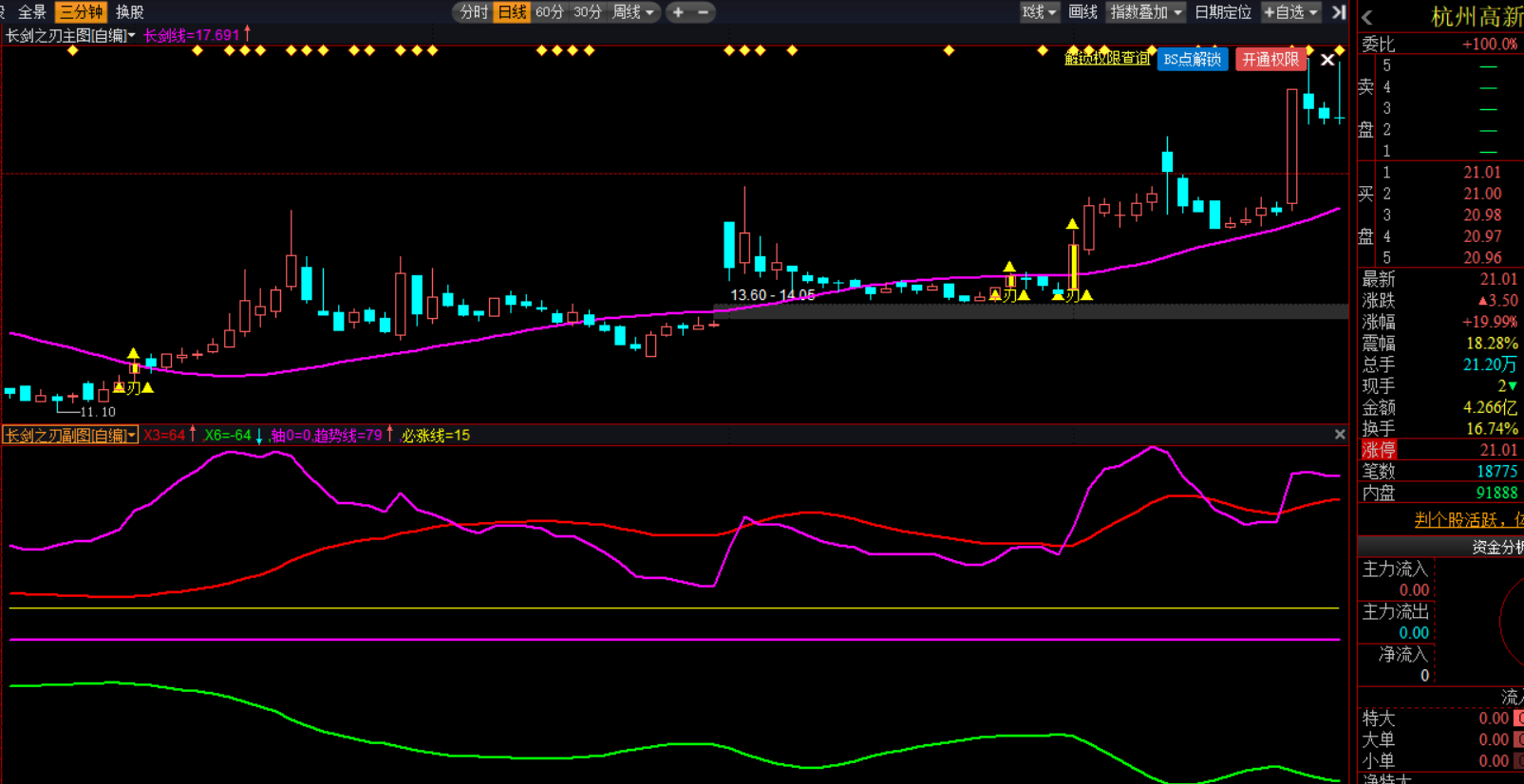Screen dimensions: 1524x784
Task: Toggle the 三分钟 view mode
Action: click(81, 12)
